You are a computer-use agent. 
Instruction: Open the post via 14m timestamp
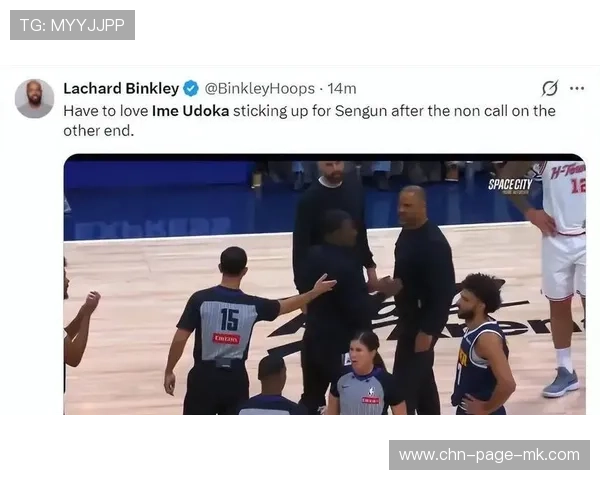342,88
